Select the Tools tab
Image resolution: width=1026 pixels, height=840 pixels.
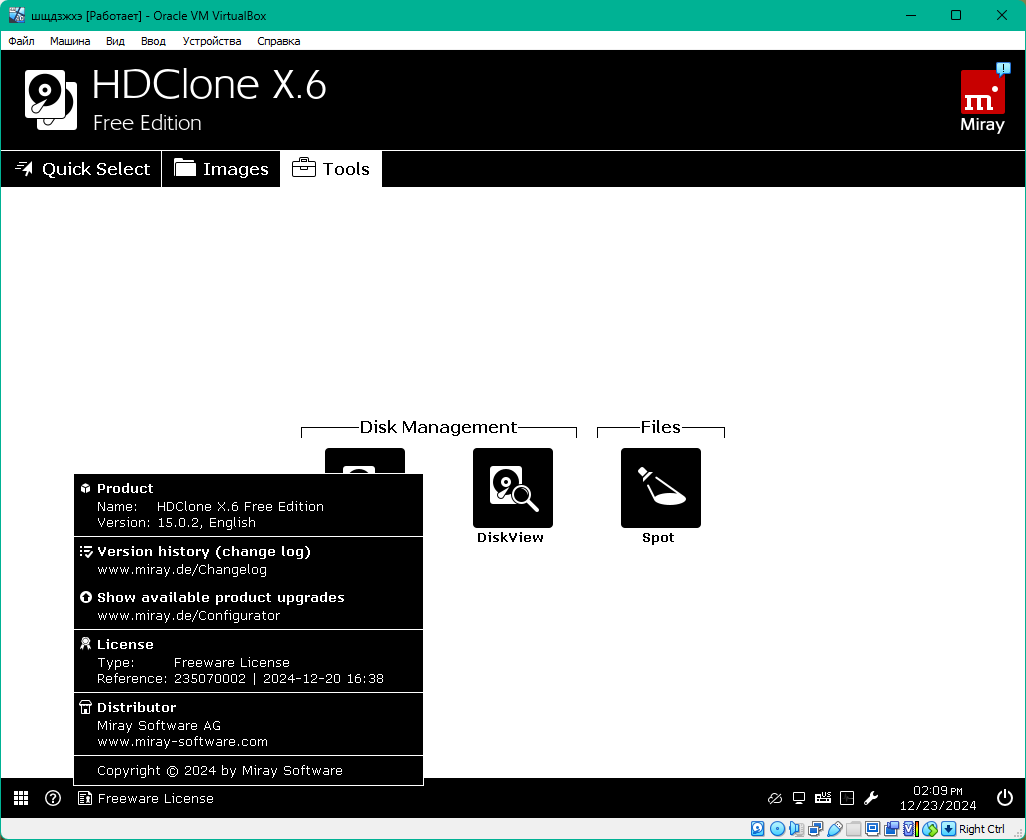tap(331, 169)
